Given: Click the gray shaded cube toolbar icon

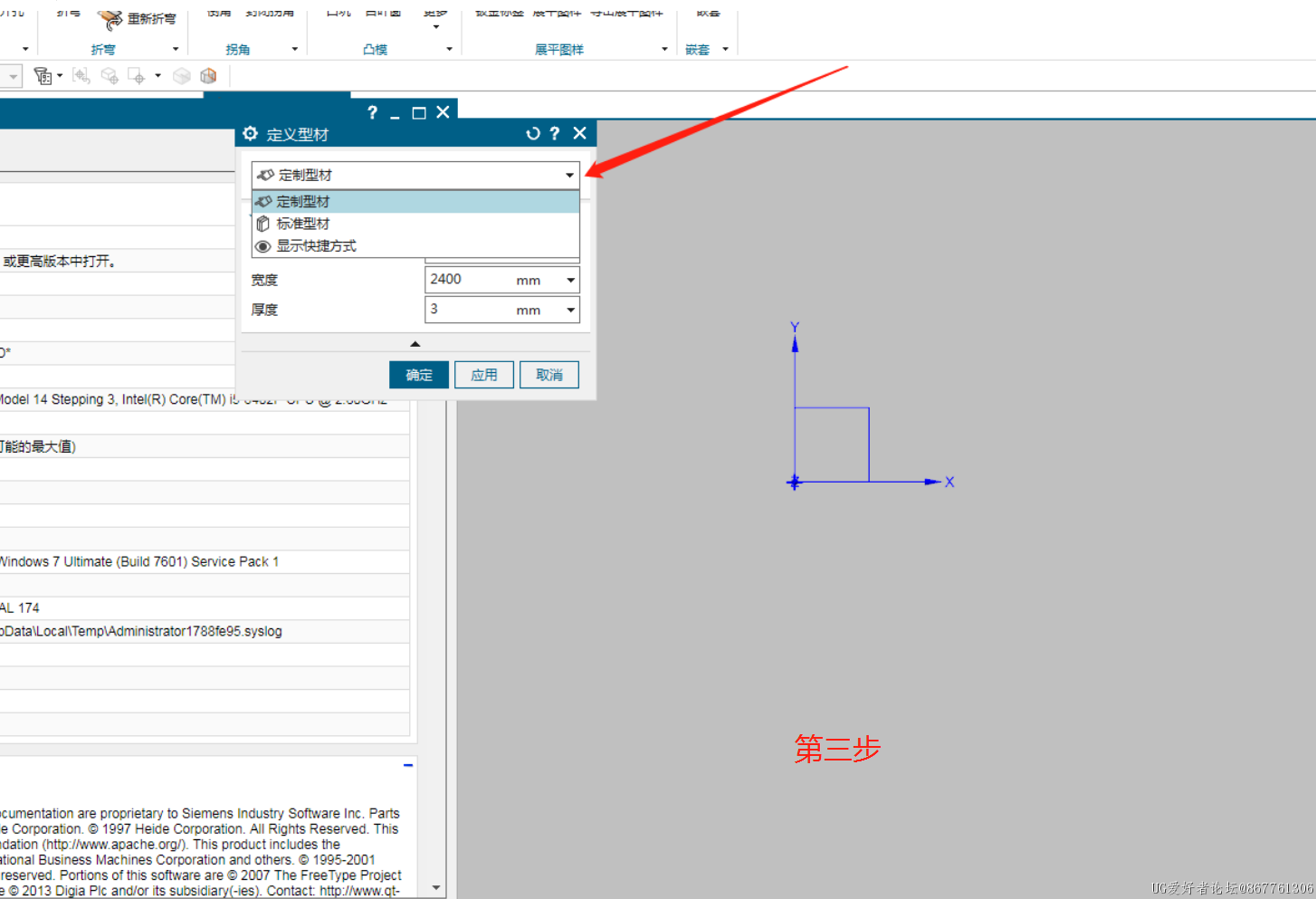Looking at the screenshot, I should 182,76.
